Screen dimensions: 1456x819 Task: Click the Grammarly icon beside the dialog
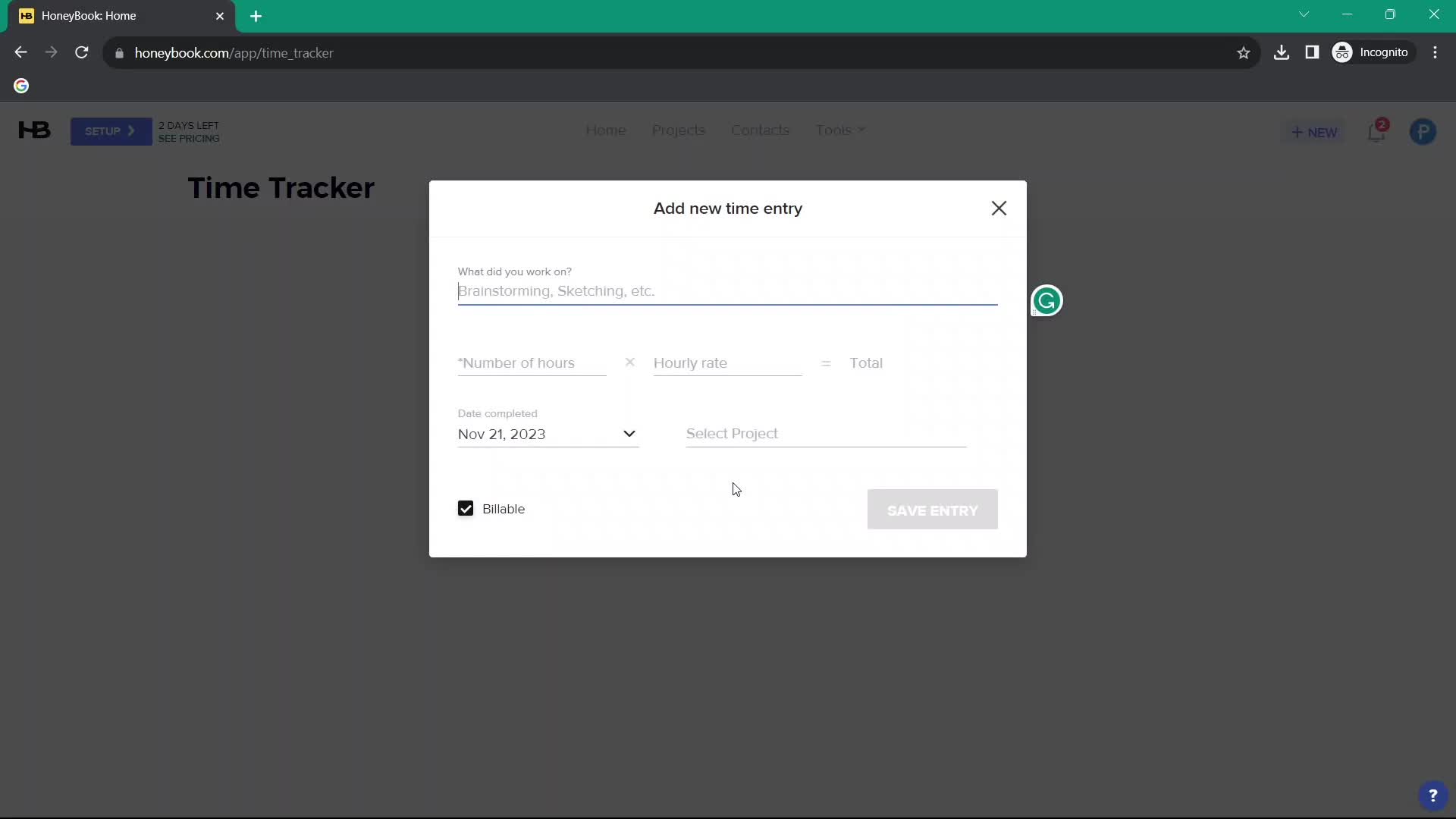(x=1046, y=301)
